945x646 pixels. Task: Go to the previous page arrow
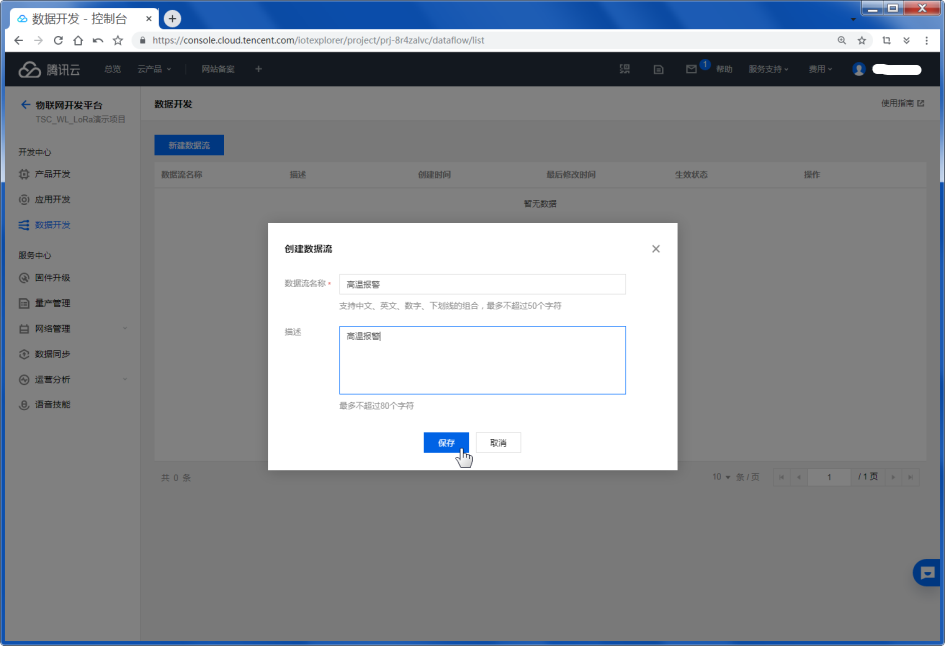[x=799, y=477]
